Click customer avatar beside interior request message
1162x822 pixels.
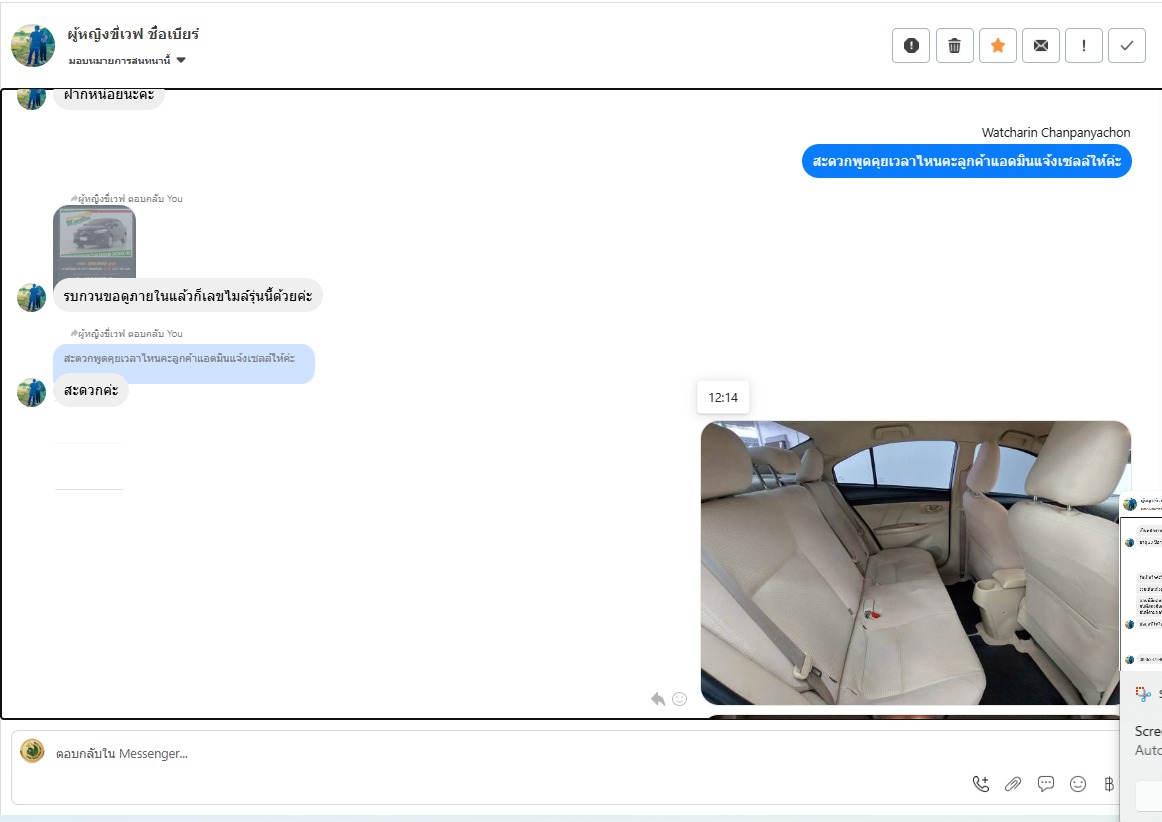pyautogui.click(x=31, y=297)
